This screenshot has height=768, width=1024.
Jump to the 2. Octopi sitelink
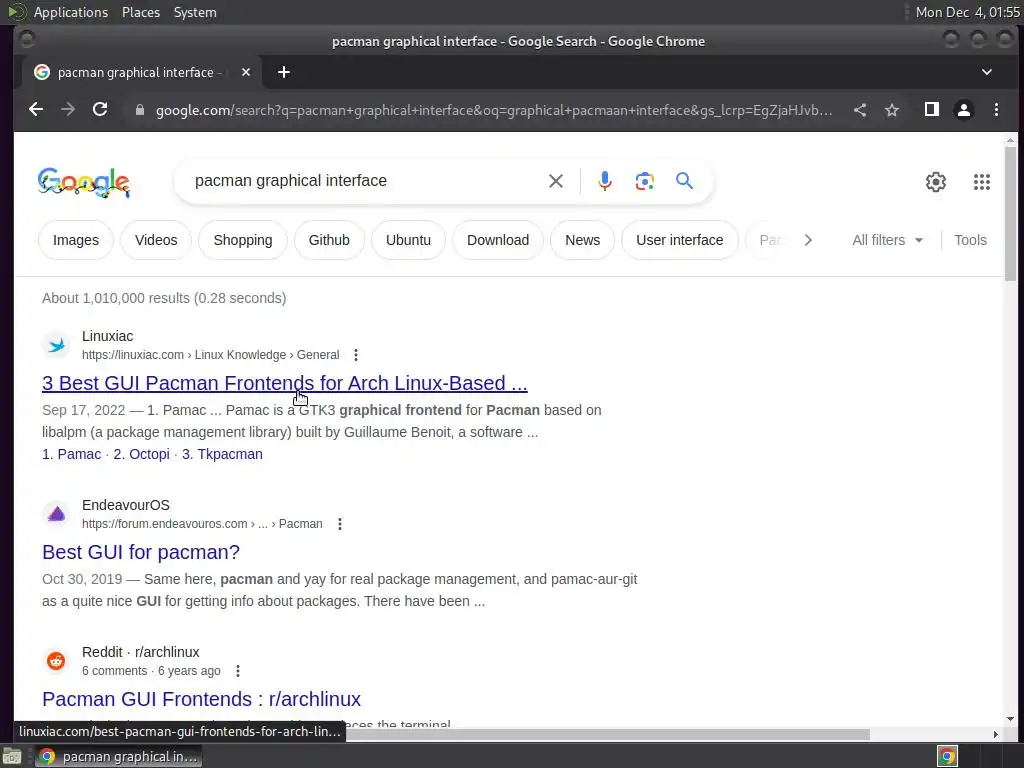(x=142, y=455)
